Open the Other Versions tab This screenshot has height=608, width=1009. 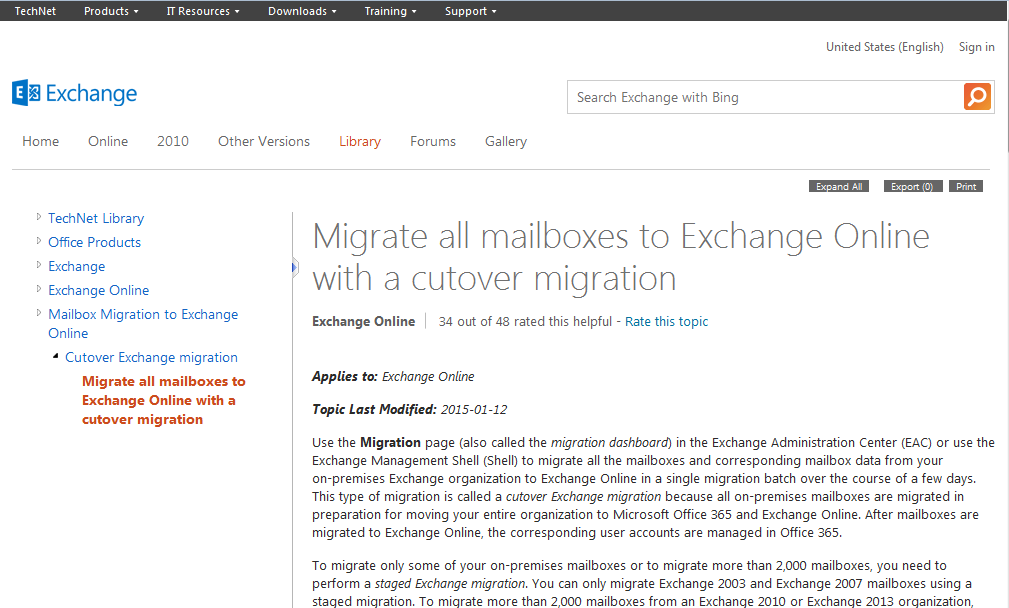(264, 142)
